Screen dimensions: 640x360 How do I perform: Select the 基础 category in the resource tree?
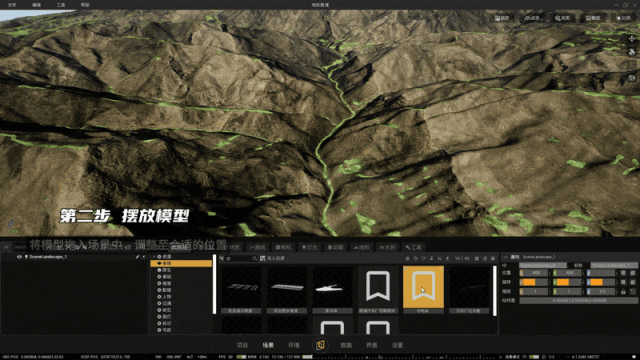(x=167, y=277)
